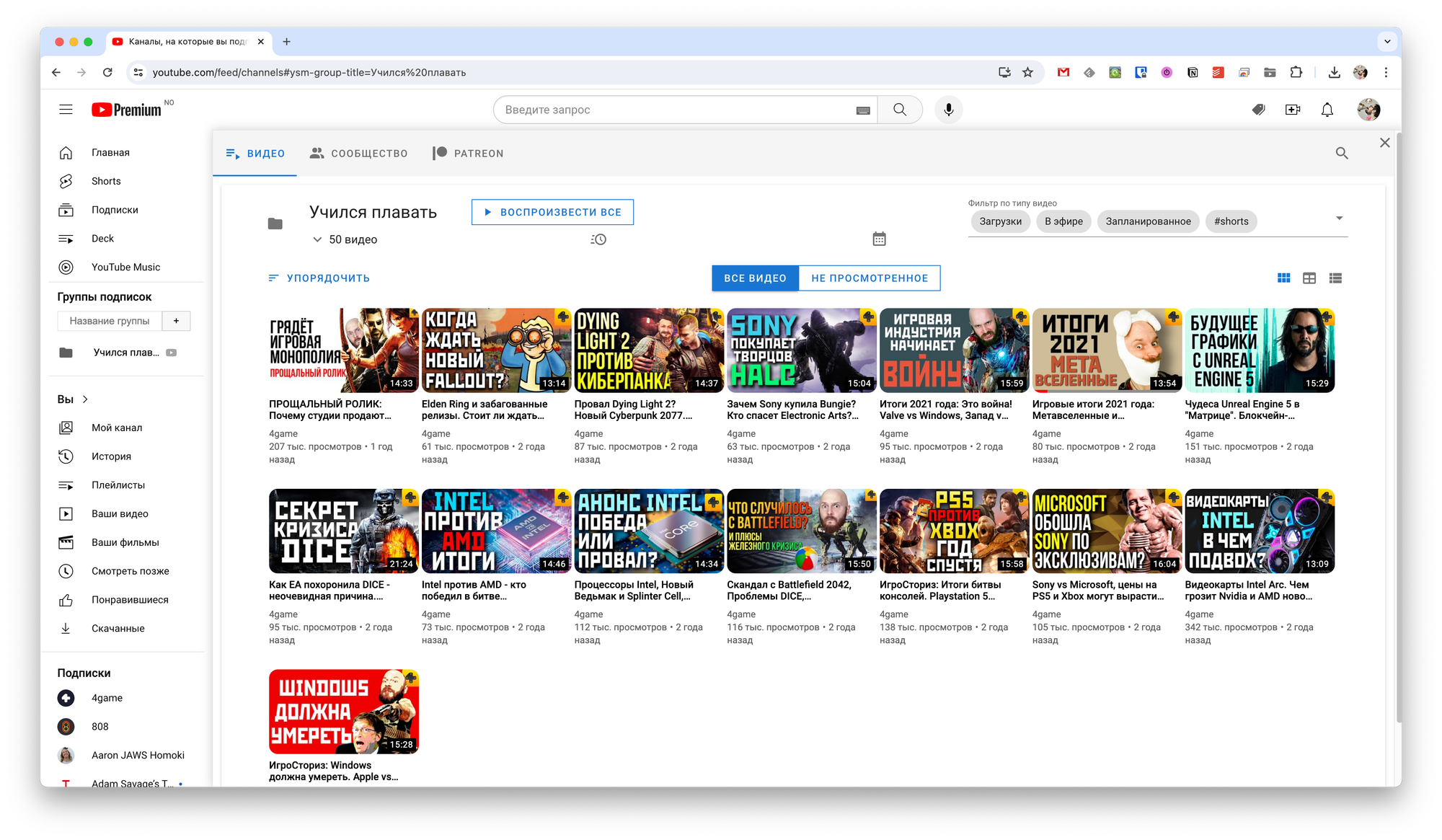The image size is (1442, 840).
Task: Open the video type filter dropdown arrow
Action: [x=1339, y=218]
